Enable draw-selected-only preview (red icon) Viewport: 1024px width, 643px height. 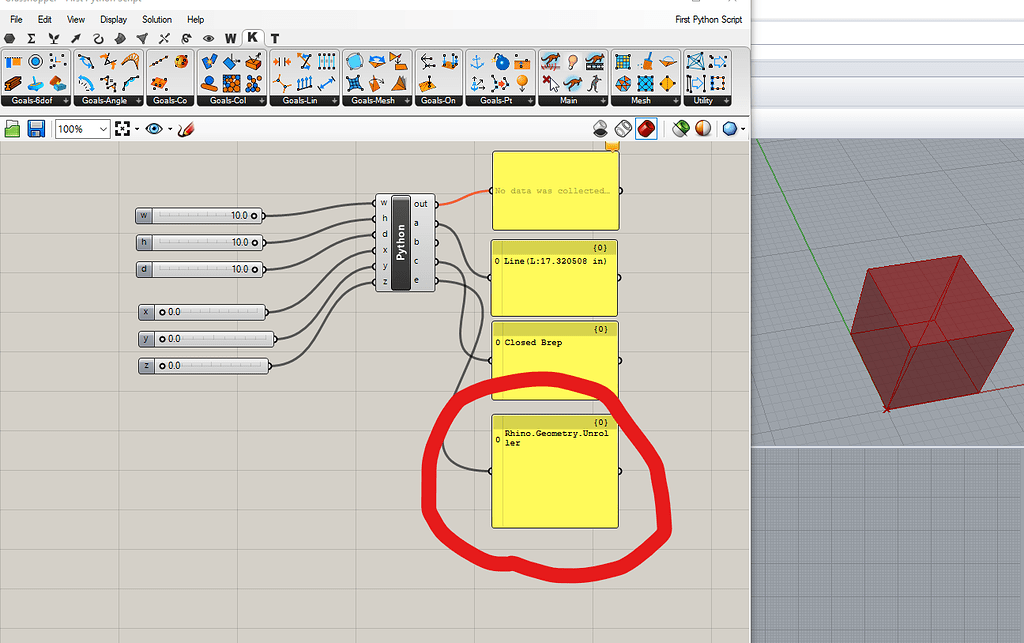(x=646, y=128)
